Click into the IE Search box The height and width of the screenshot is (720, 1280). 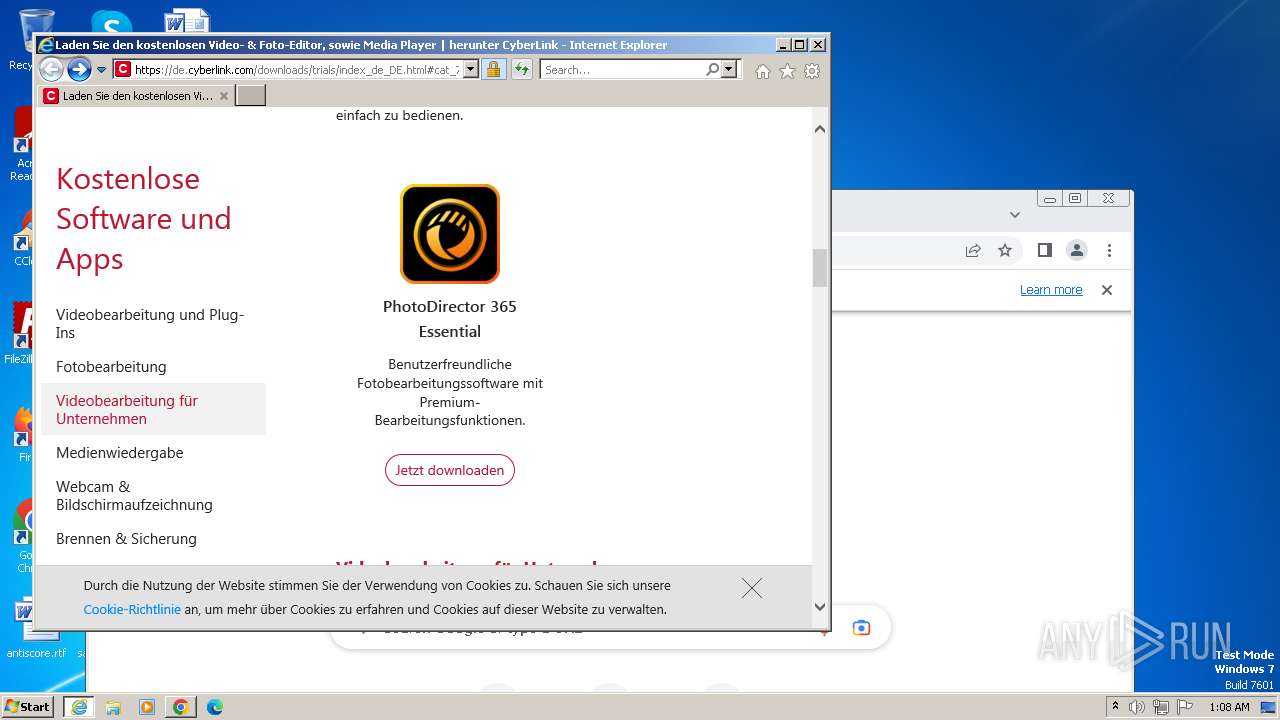622,70
